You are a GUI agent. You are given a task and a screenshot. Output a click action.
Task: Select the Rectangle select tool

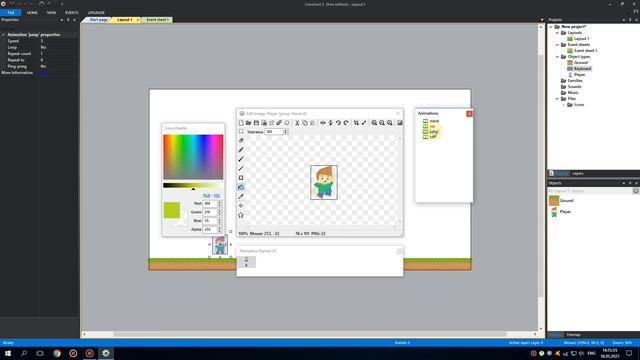tap(241, 131)
